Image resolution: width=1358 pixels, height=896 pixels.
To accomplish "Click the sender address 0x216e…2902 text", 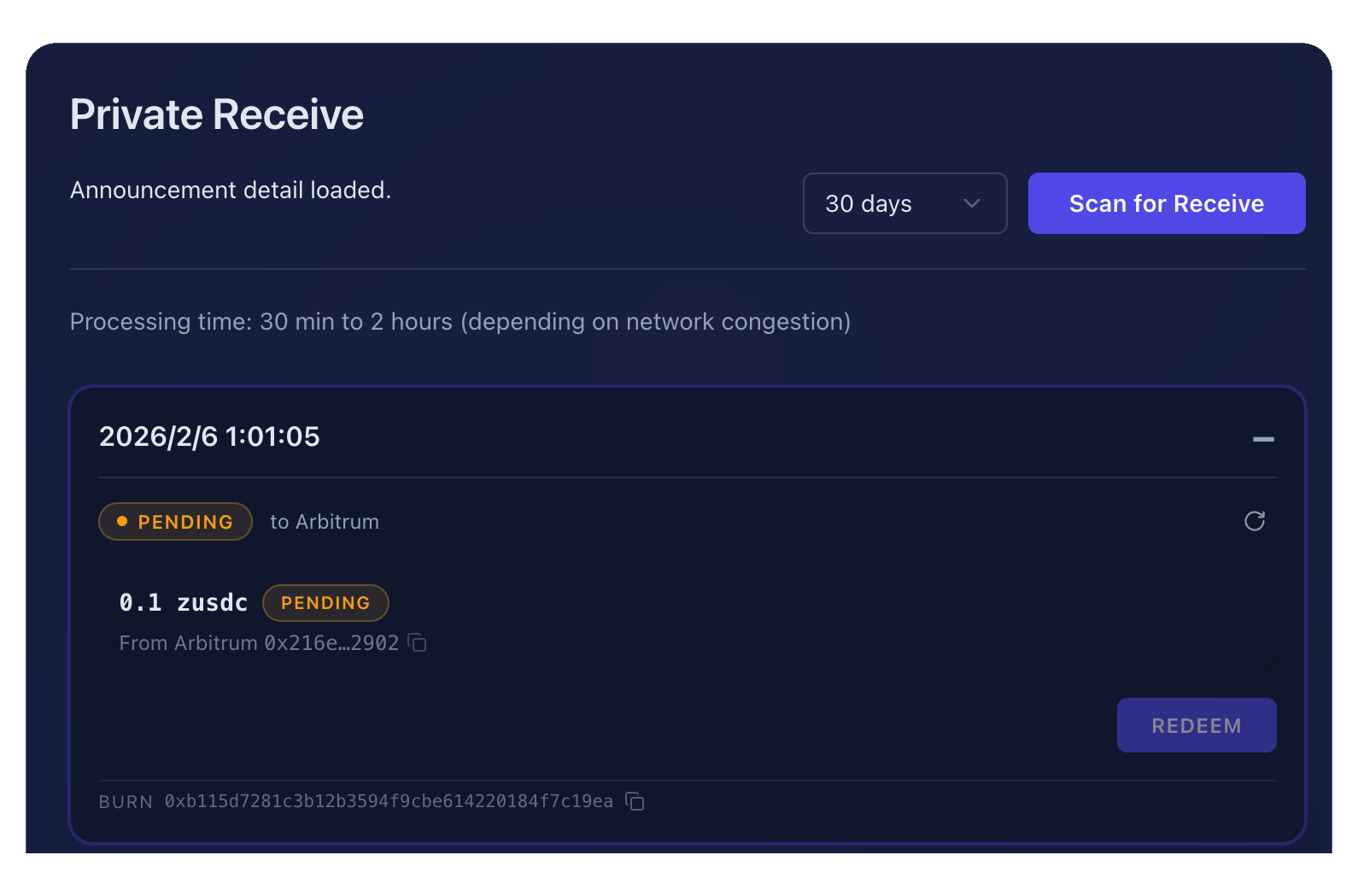I will click(x=331, y=643).
